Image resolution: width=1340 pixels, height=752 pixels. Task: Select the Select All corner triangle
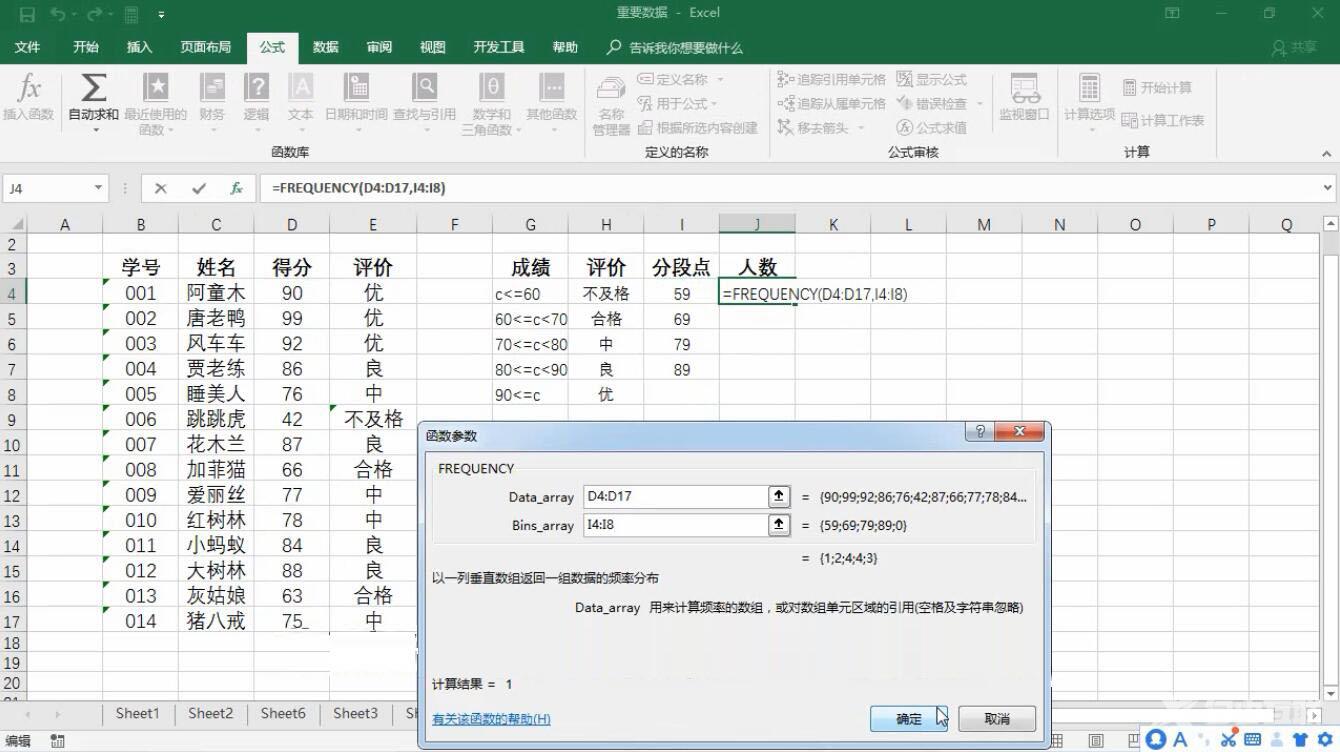(x=15, y=224)
